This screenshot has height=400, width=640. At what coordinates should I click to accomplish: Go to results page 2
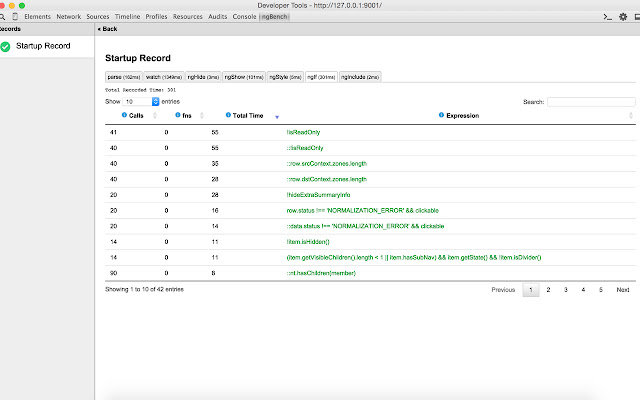tap(548, 290)
